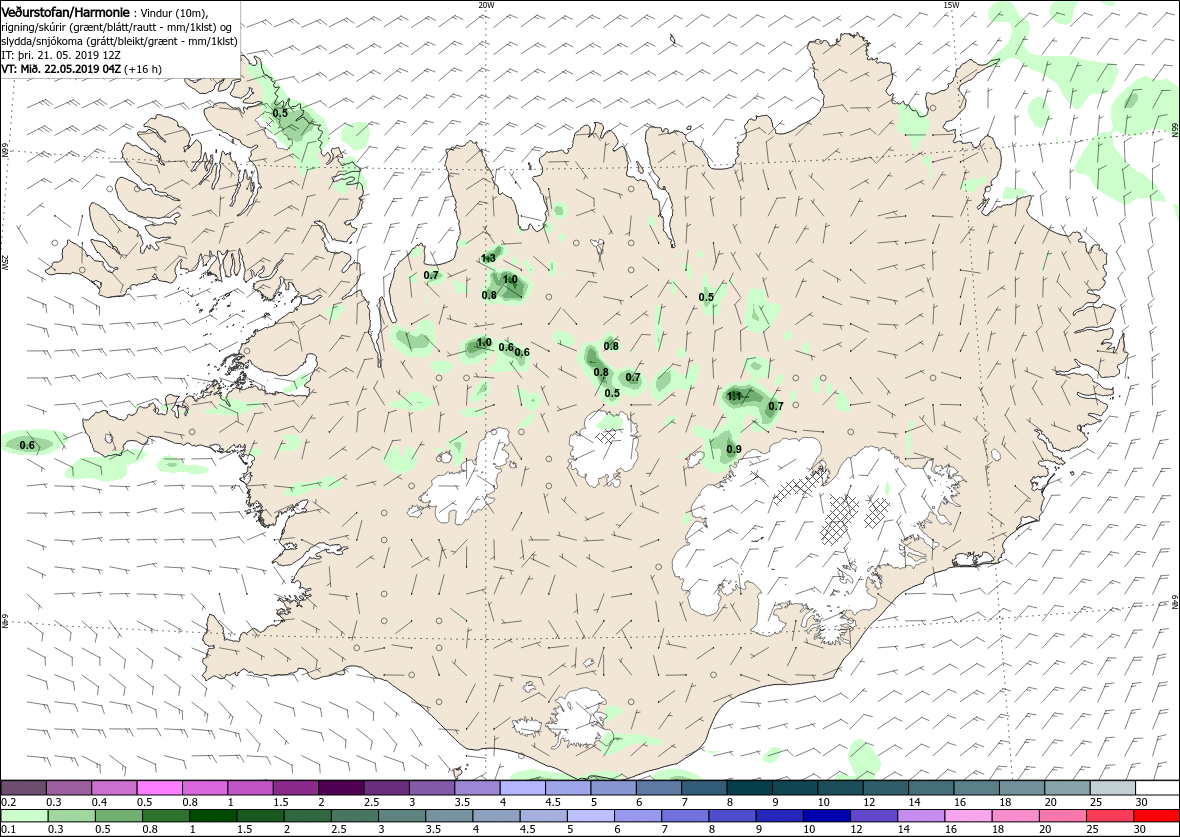1180x837 pixels.
Task: Select the bright red swatch ending the lower legend row
Action: (1156, 816)
